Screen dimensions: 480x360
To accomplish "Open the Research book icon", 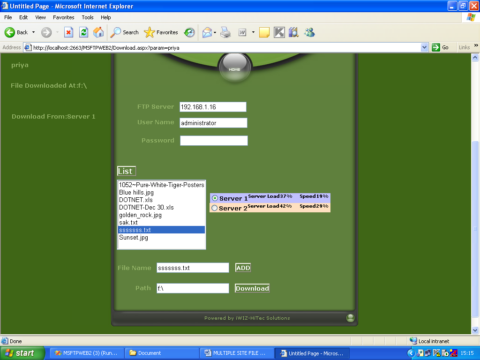I will 294,32.
